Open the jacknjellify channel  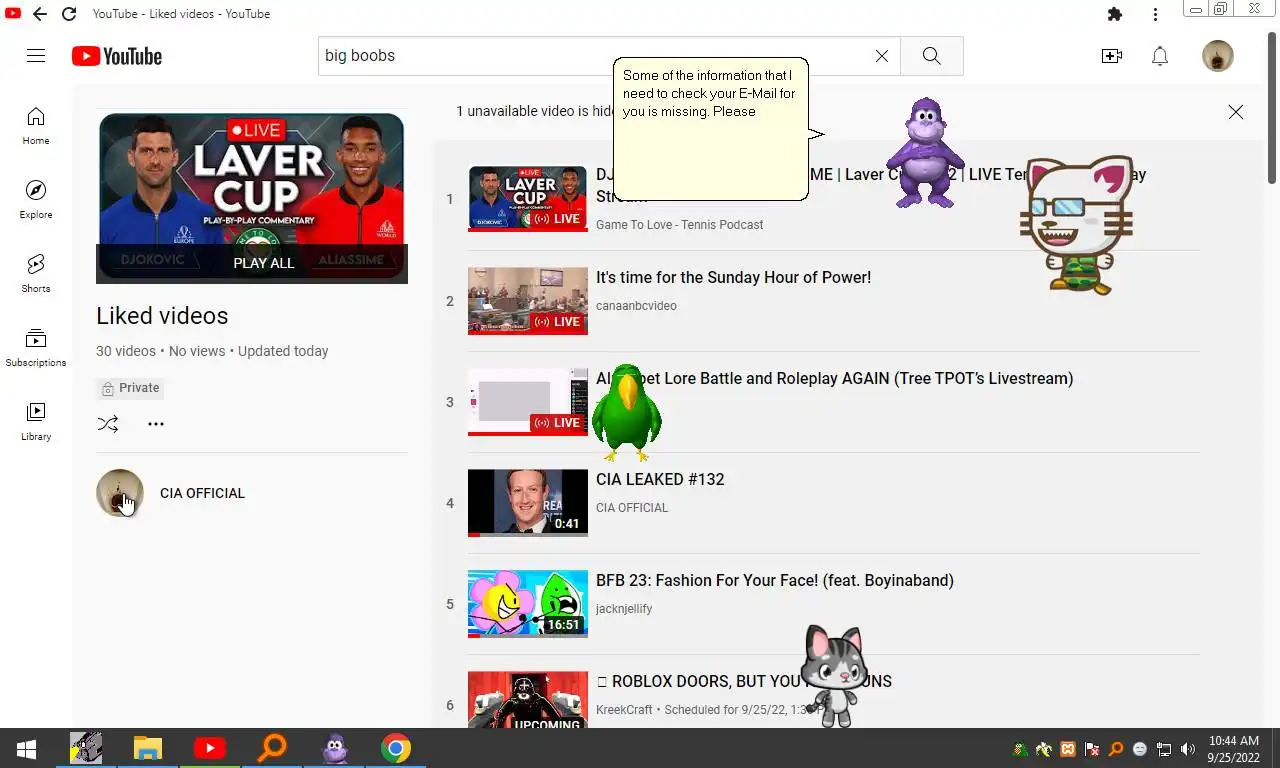tap(624, 609)
